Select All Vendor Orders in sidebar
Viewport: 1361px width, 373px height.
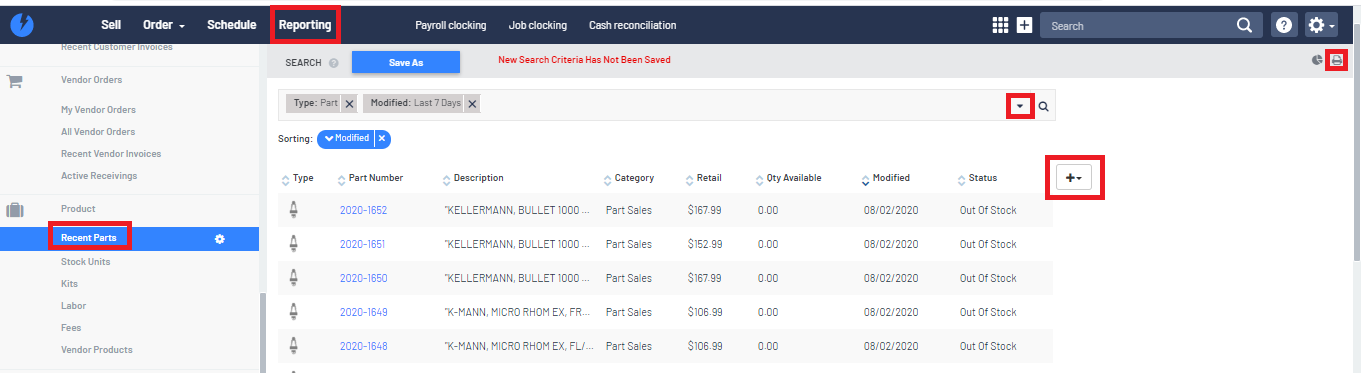[x=98, y=132]
